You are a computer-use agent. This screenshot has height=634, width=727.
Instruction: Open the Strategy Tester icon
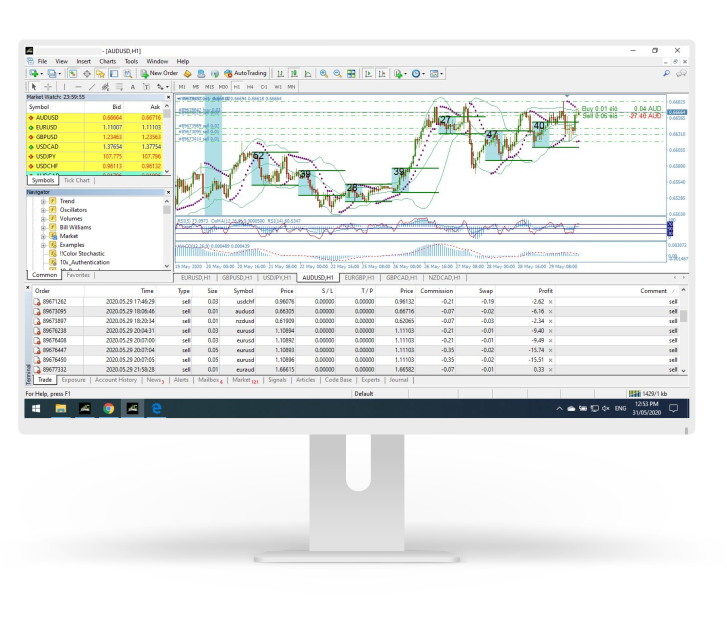point(128,73)
